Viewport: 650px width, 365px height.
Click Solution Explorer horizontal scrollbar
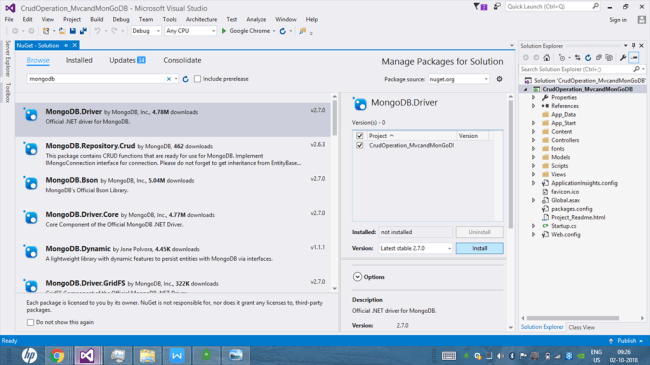pos(573,318)
